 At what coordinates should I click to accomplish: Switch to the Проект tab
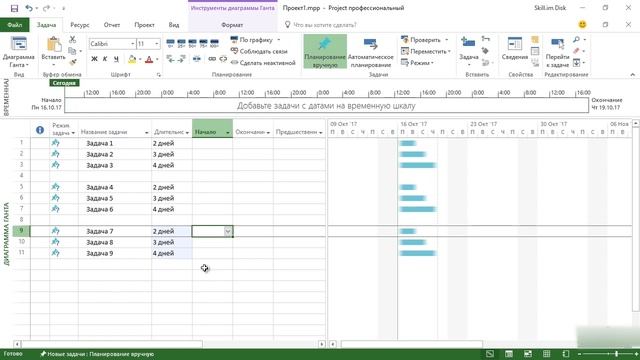click(144, 25)
